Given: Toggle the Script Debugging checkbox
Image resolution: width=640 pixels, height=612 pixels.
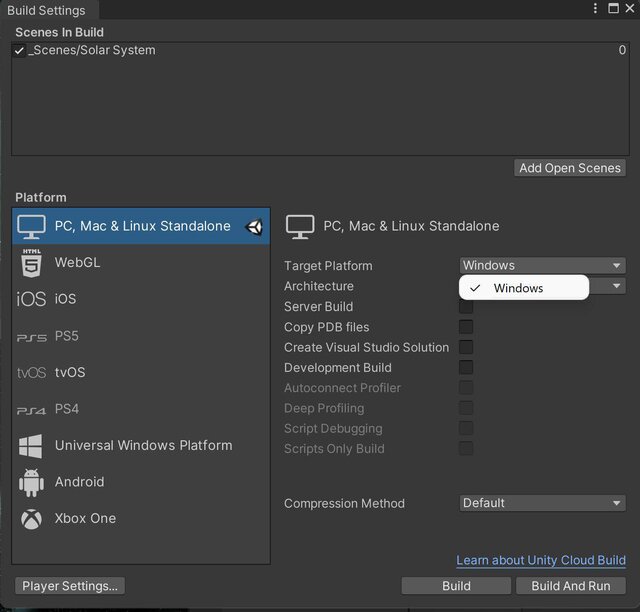Looking at the screenshot, I should (466, 428).
